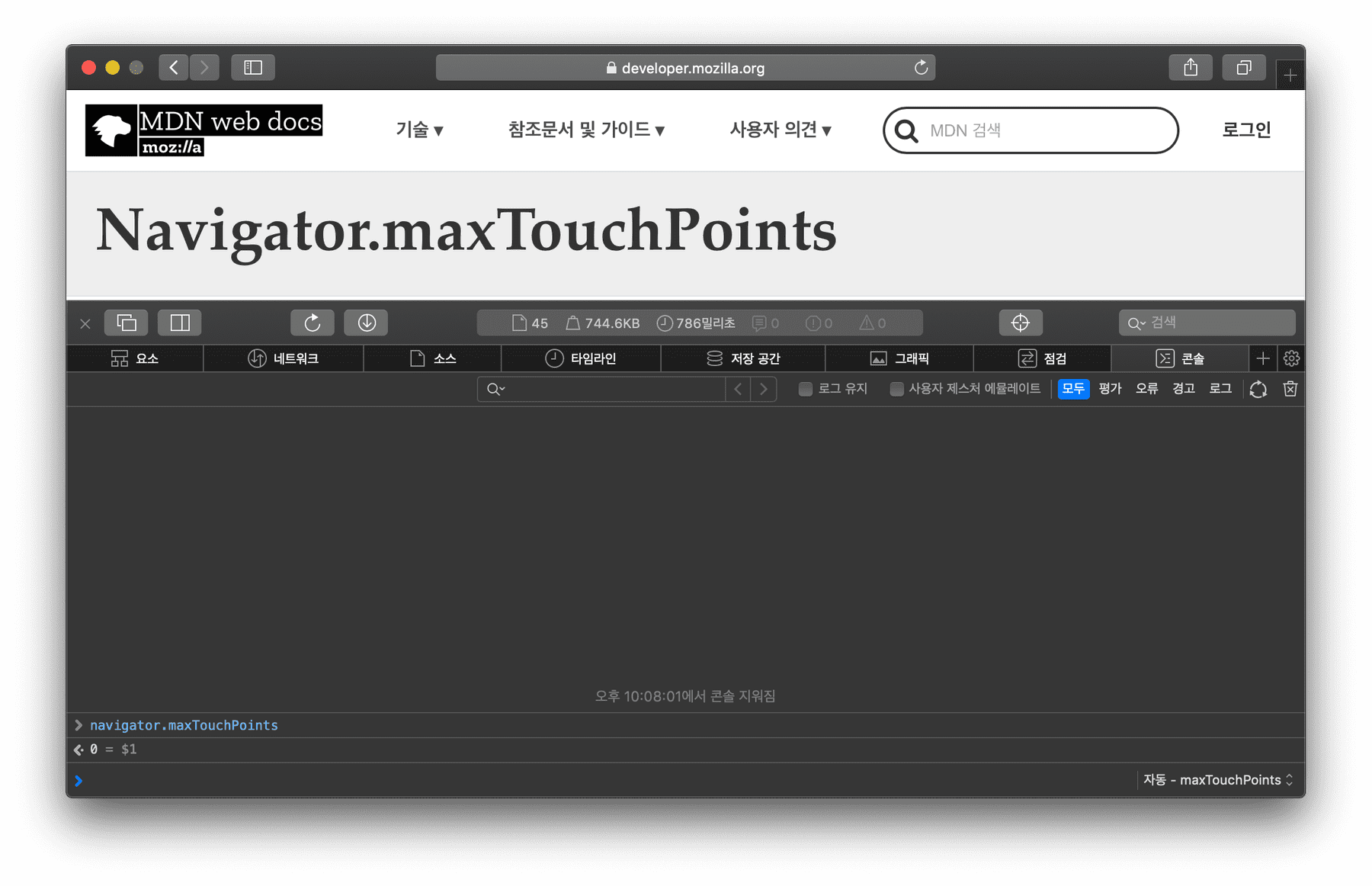This screenshot has height=886, width=1372.
Task: Select the 오류 console filter
Action: click(x=1146, y=389)
